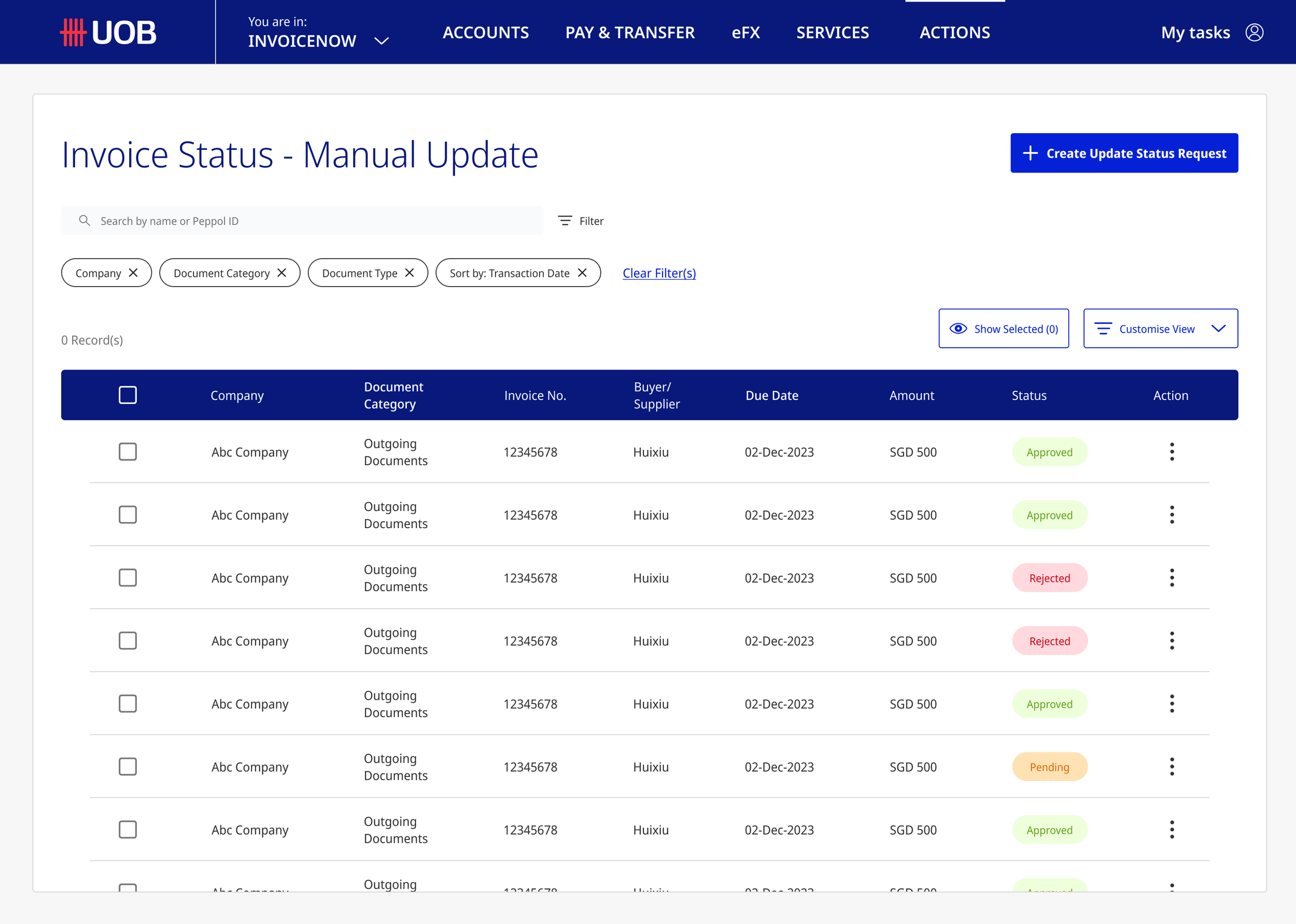Click the first Approved status badge
The width and height of the screenshot is (1296, 924).
[x=1050, y=452]
